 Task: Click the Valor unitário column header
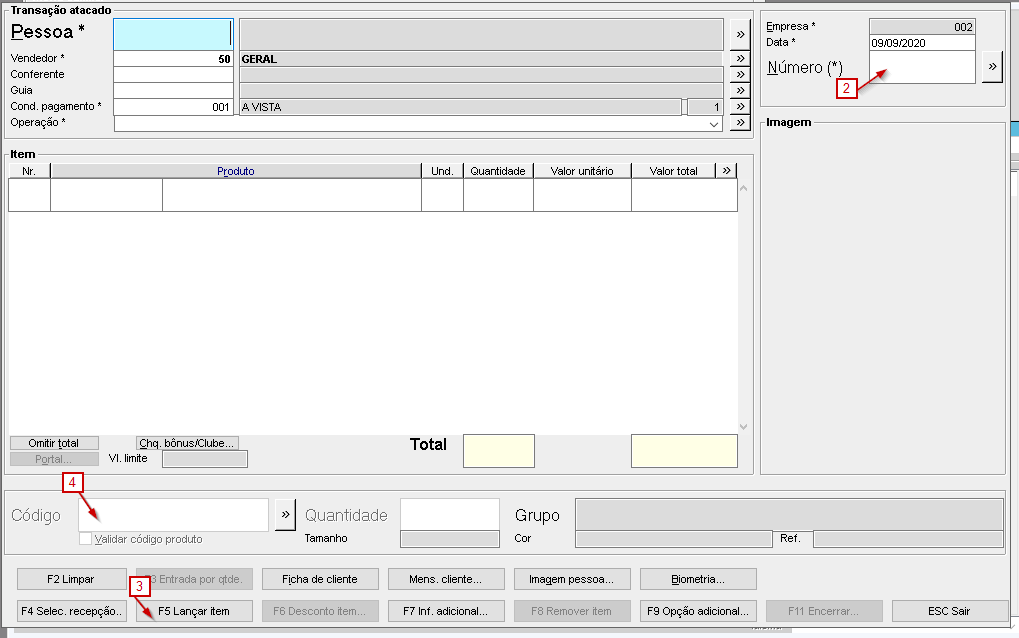(582, 171)
